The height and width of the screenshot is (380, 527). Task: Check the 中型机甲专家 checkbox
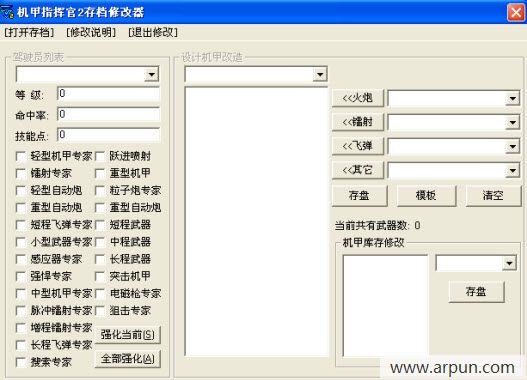[x=21, y=294]
